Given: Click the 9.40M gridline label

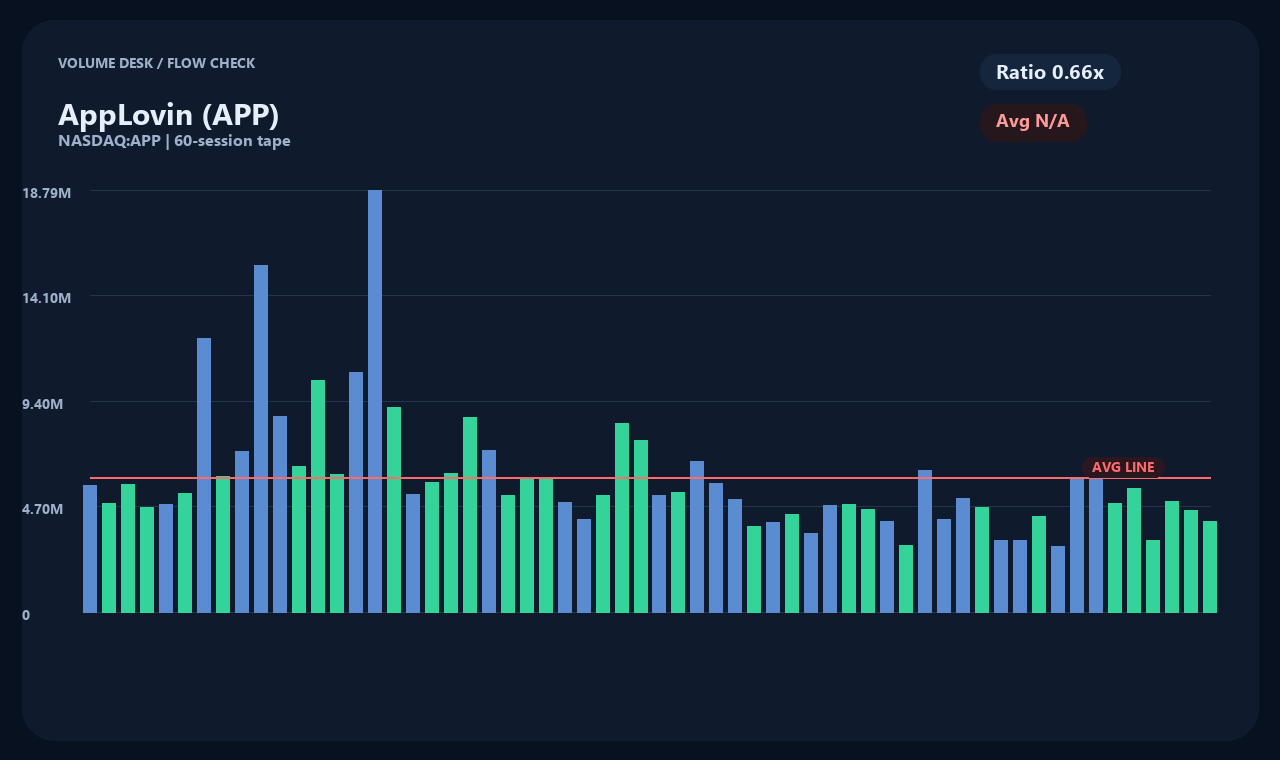Looking at the screenshot, I should pyautogui.click(x=45, y=404).
